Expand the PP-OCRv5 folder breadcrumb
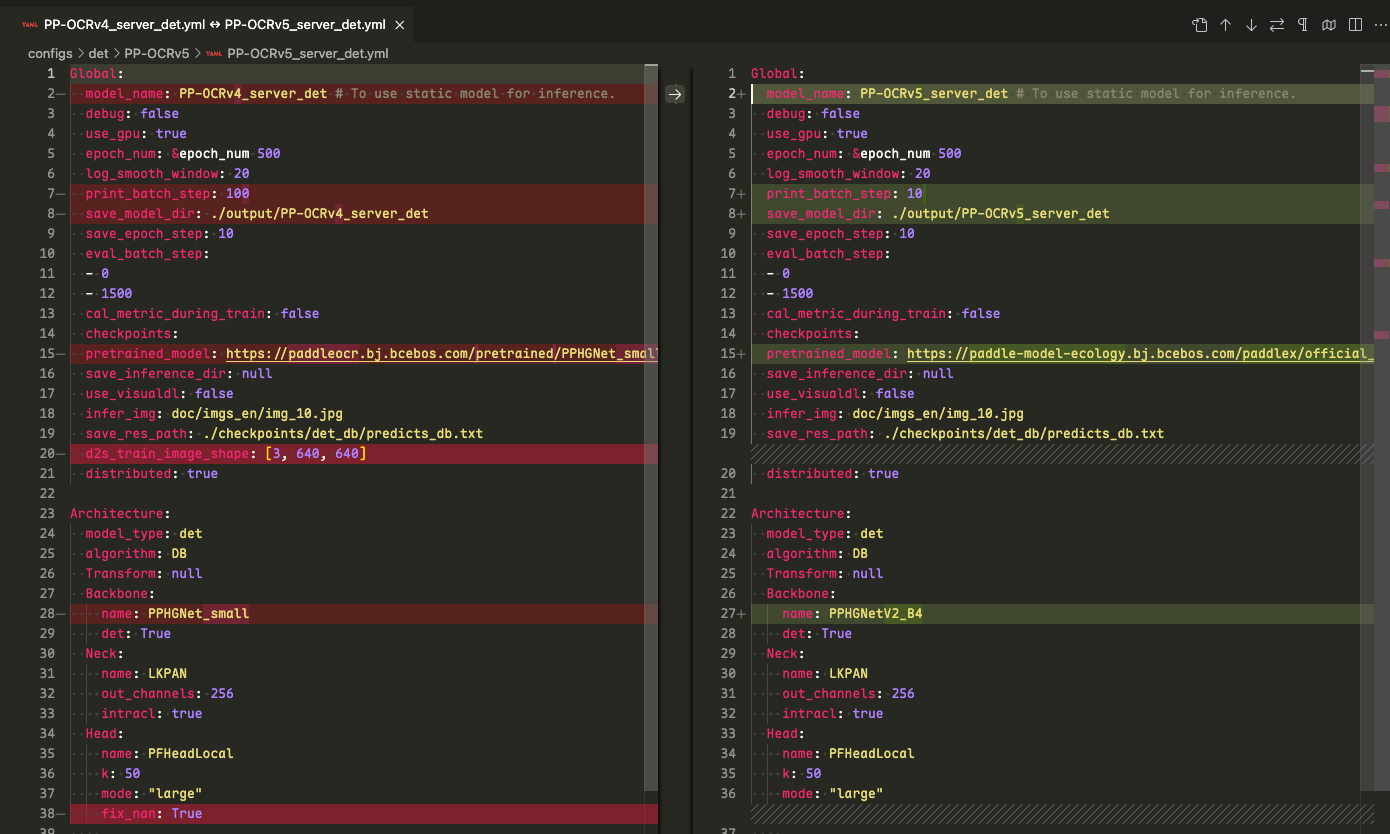The width and height of the screenshot is (1390, 834). [156, 53]
